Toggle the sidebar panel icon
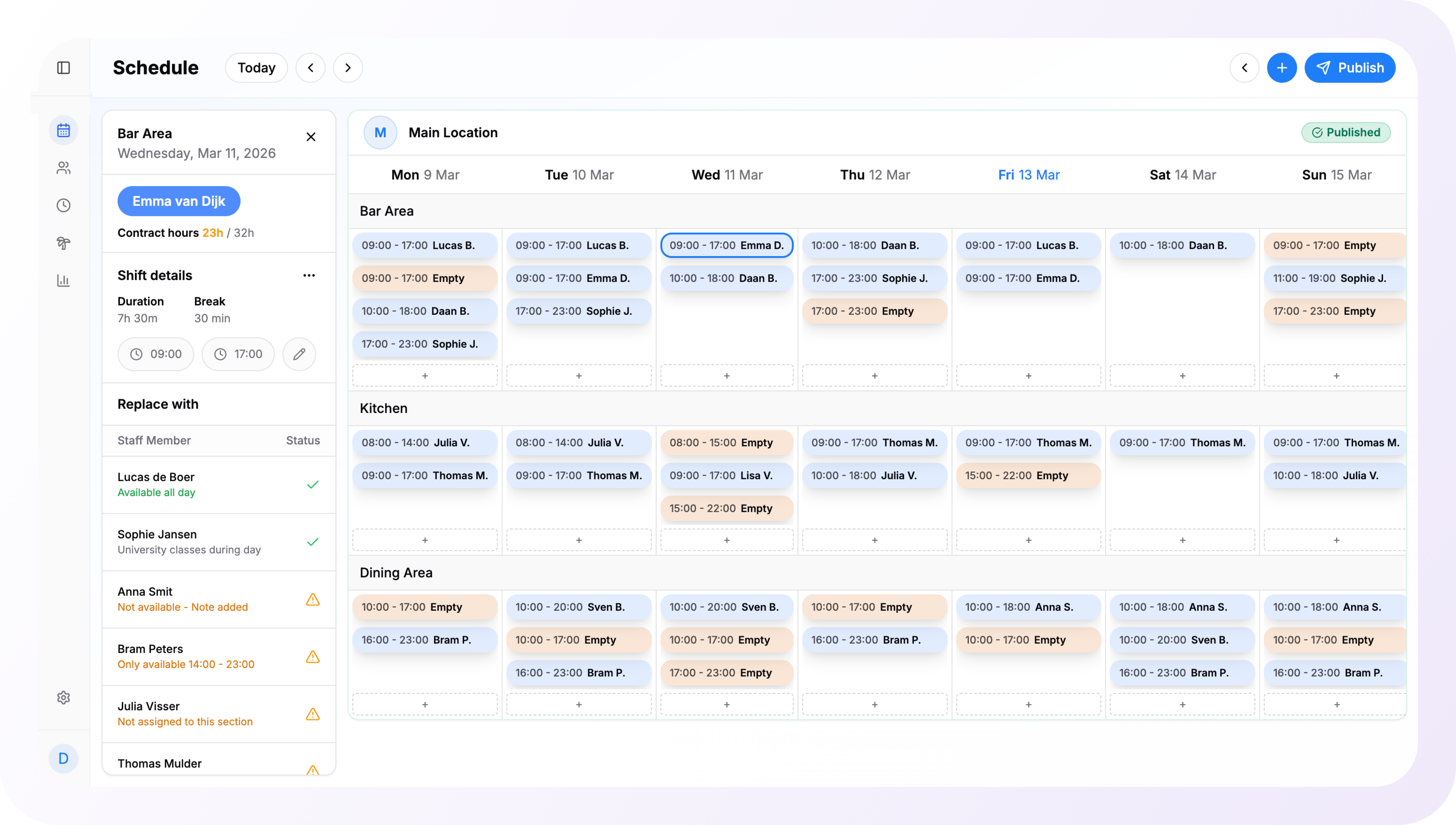 coord(63,68)
